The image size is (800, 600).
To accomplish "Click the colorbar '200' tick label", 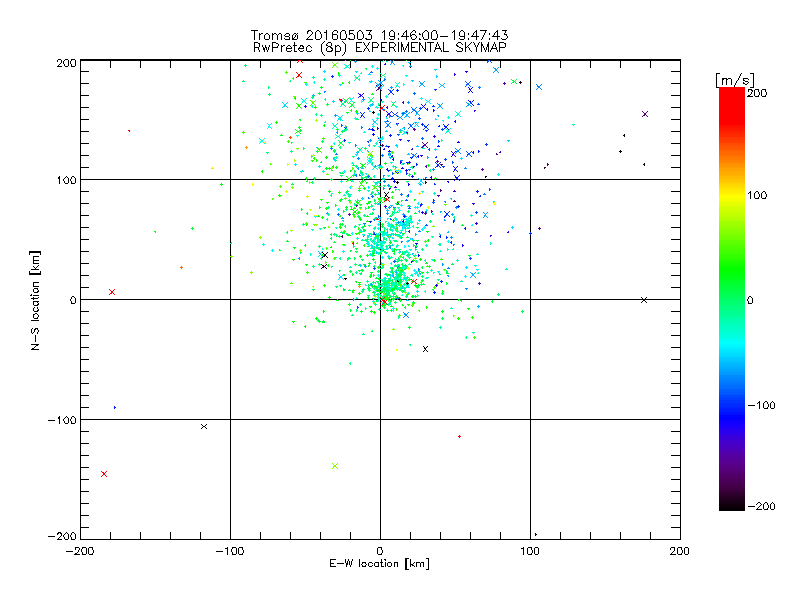I will [x=757, y=93].
